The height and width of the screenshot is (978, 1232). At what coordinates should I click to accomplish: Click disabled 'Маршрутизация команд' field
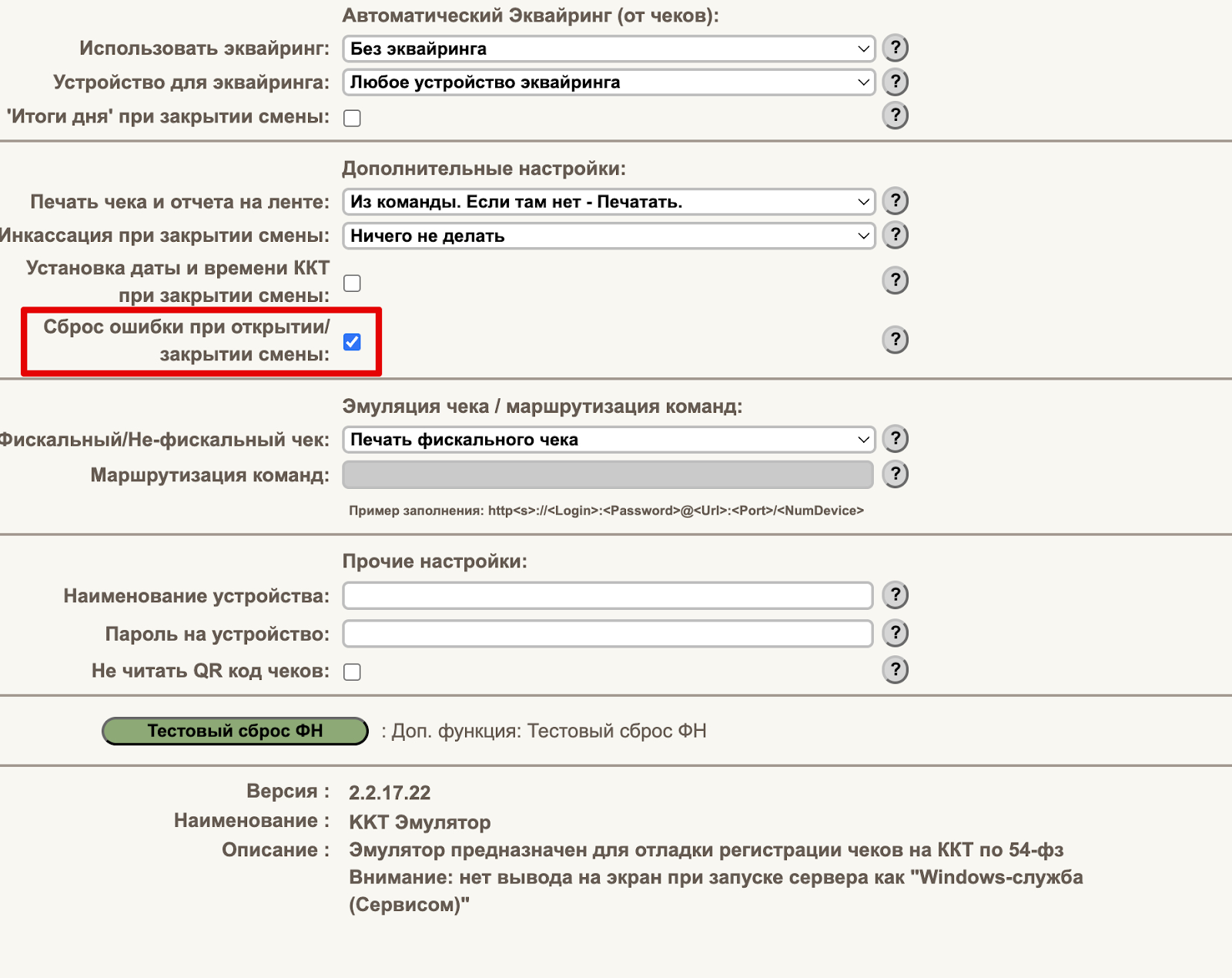coord(608,475)
